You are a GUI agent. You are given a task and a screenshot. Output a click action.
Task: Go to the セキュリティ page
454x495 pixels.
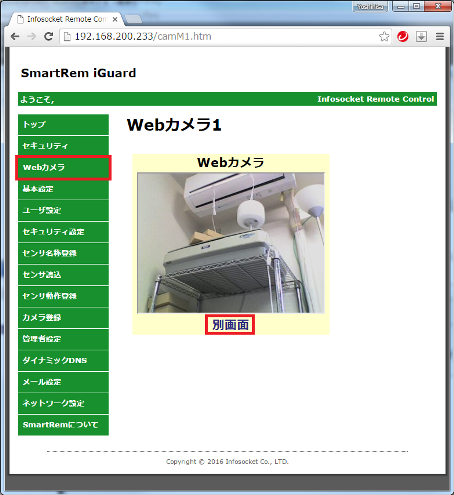tap(63, 146)
